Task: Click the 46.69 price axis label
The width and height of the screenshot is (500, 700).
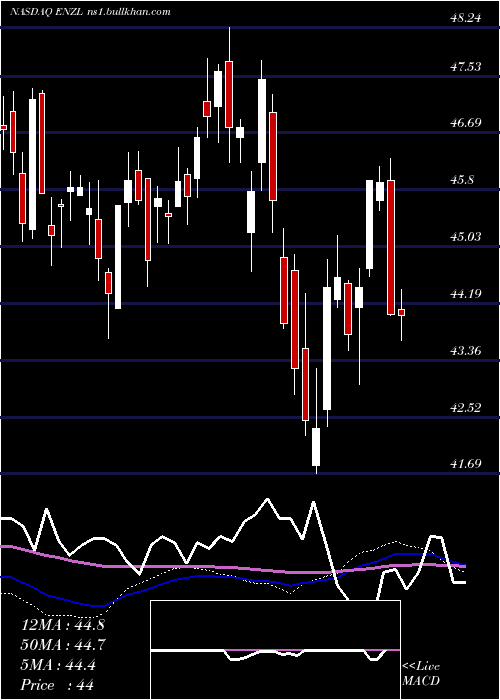Action: (x=466, y=123)
